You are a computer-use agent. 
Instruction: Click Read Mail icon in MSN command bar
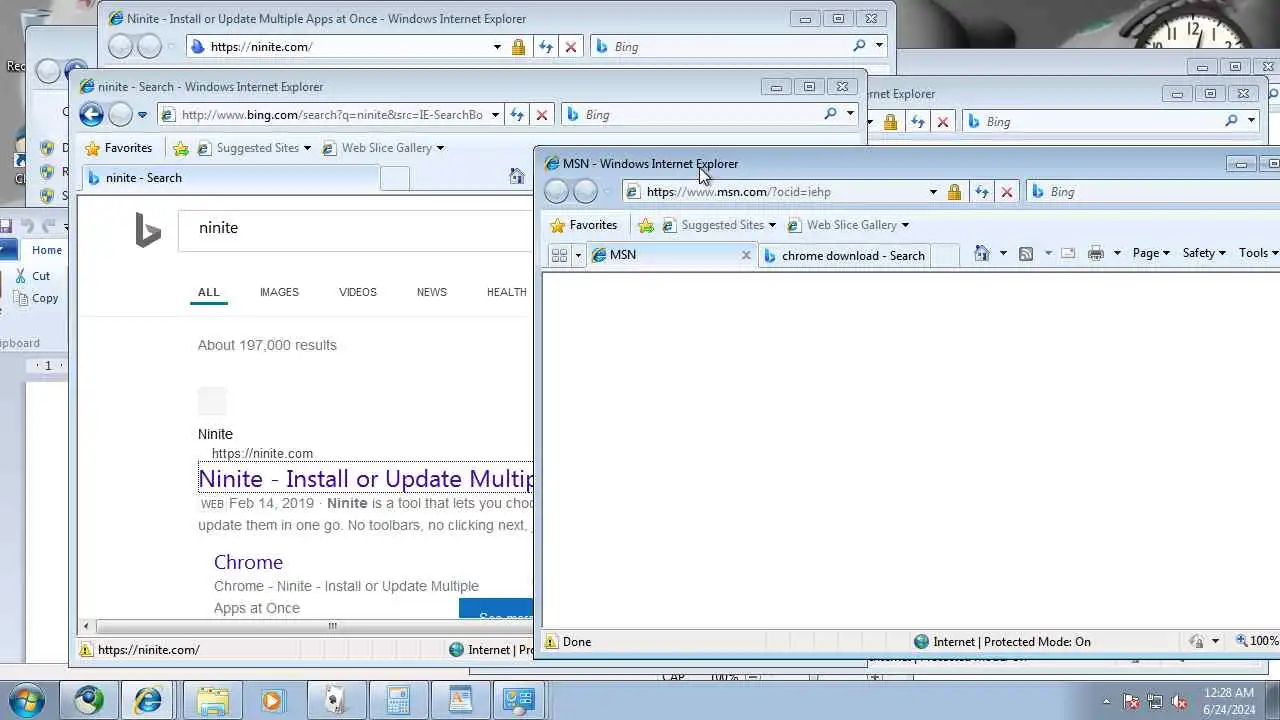click(x=1068, y=254)
